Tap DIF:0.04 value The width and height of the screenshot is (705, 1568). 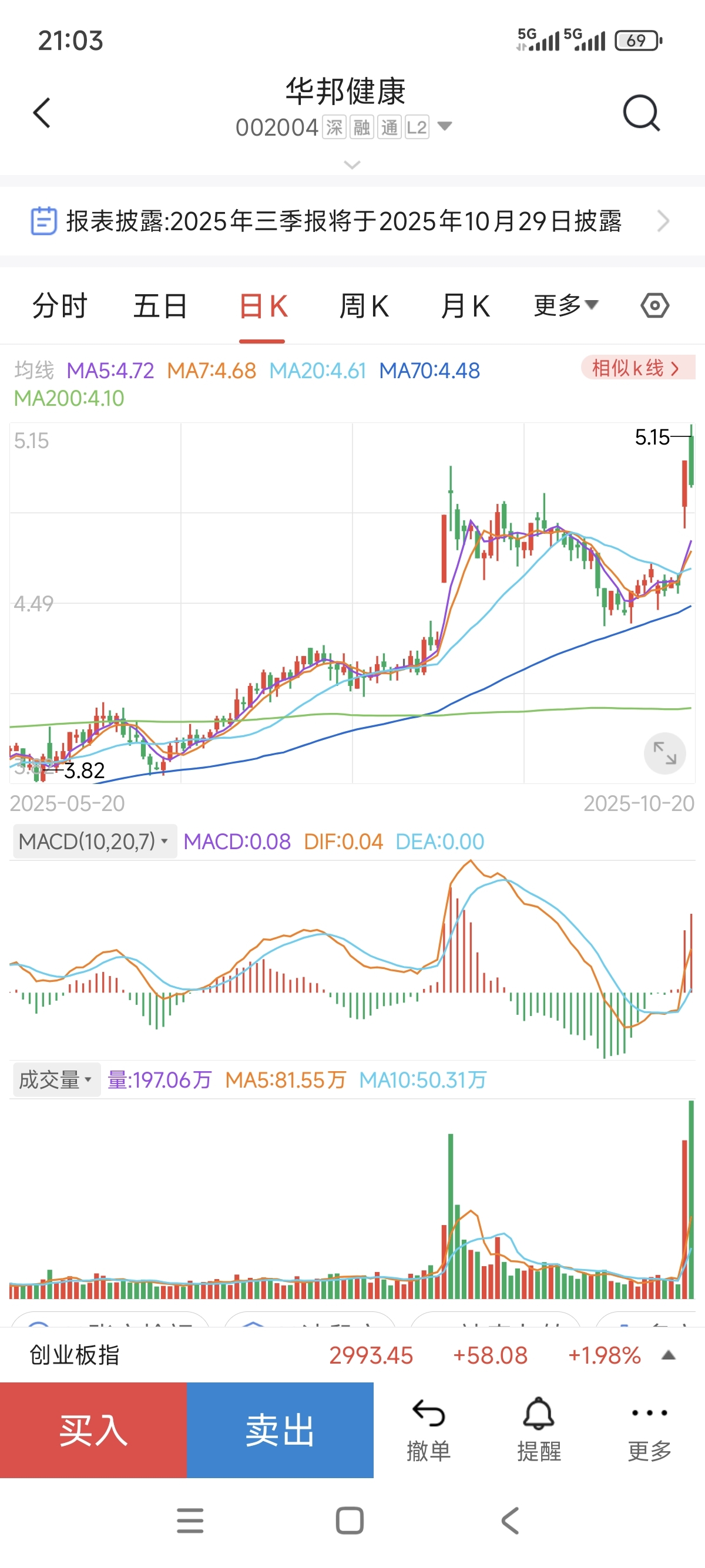pyautogui.click(x=343, y=842)
